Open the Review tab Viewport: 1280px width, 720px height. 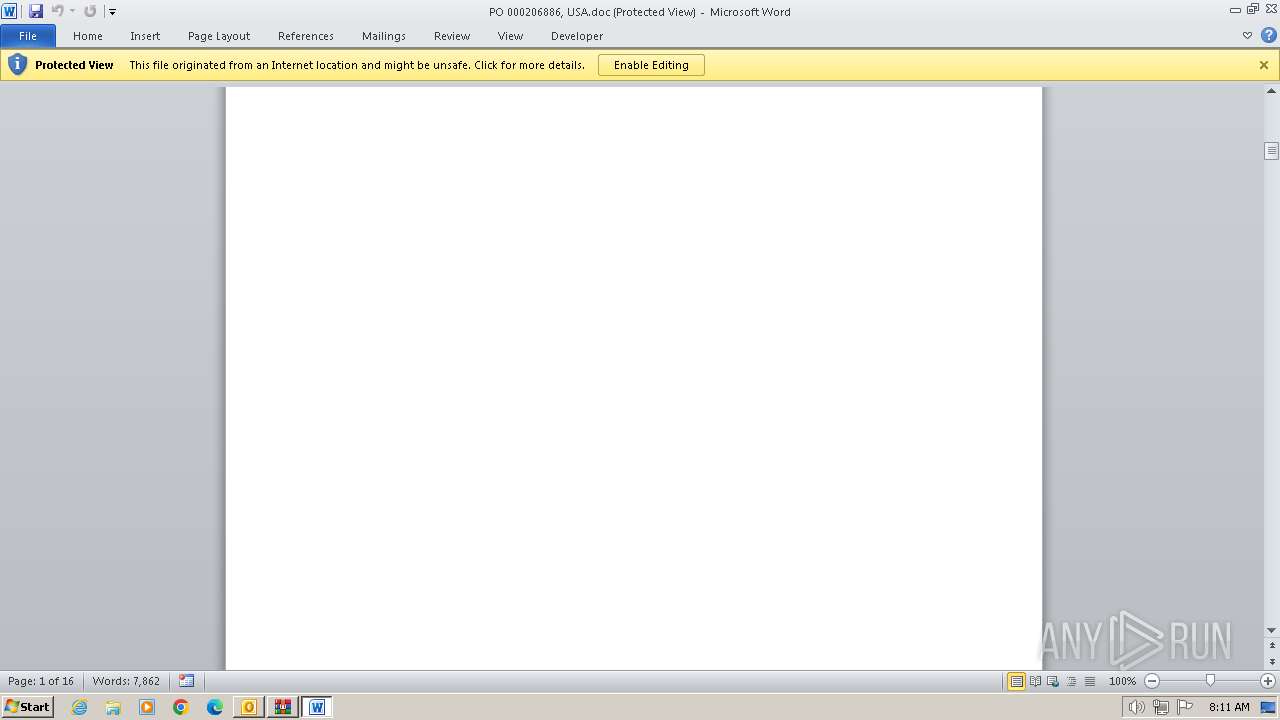[x=452, y=36]
